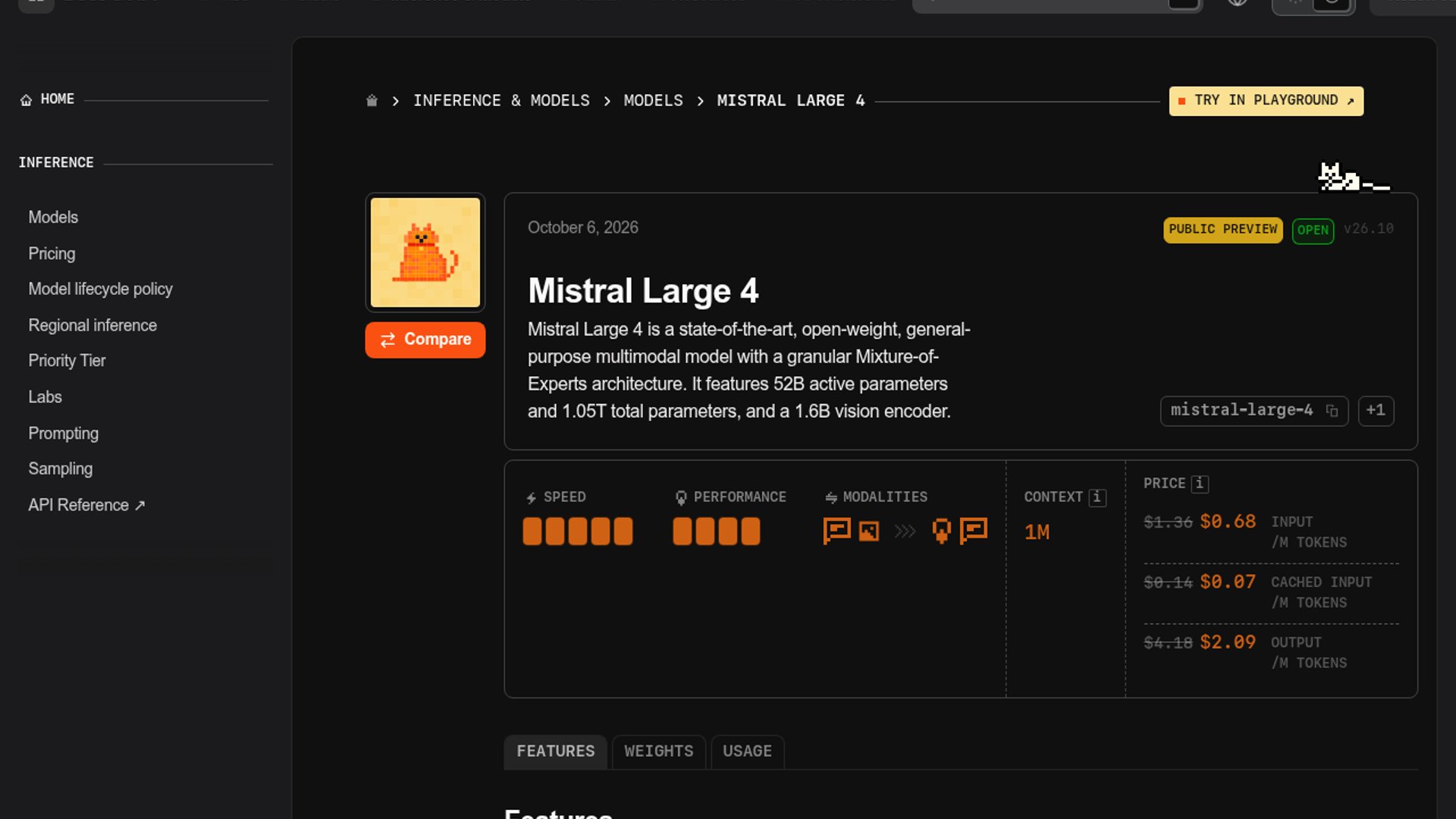Open the Sampling sidebar item
The width and height of the screenshot is (1456, 819).
coord(60,469)
